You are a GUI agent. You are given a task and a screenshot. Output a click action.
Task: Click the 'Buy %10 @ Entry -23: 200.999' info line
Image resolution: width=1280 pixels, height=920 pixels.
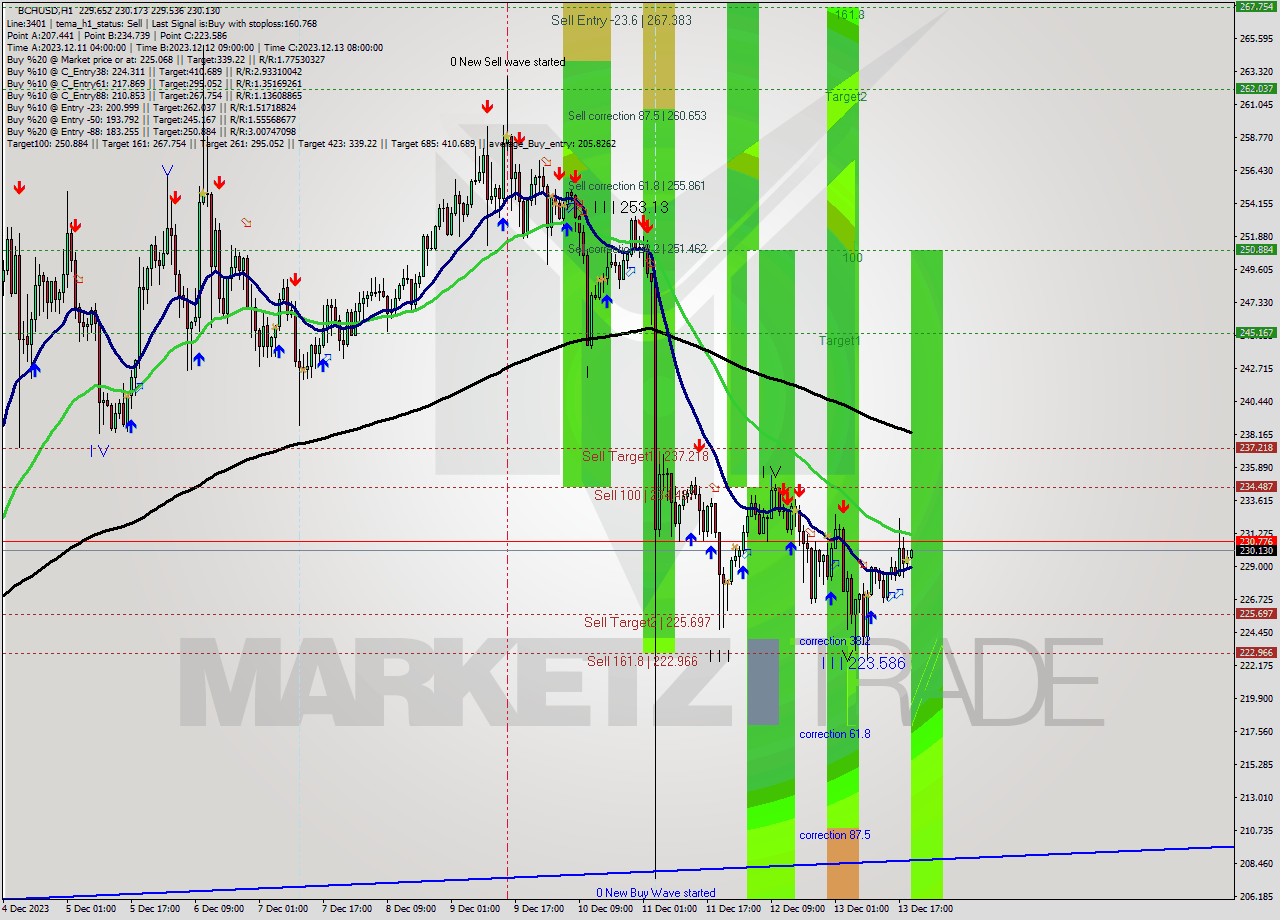(x=150, y=108)
